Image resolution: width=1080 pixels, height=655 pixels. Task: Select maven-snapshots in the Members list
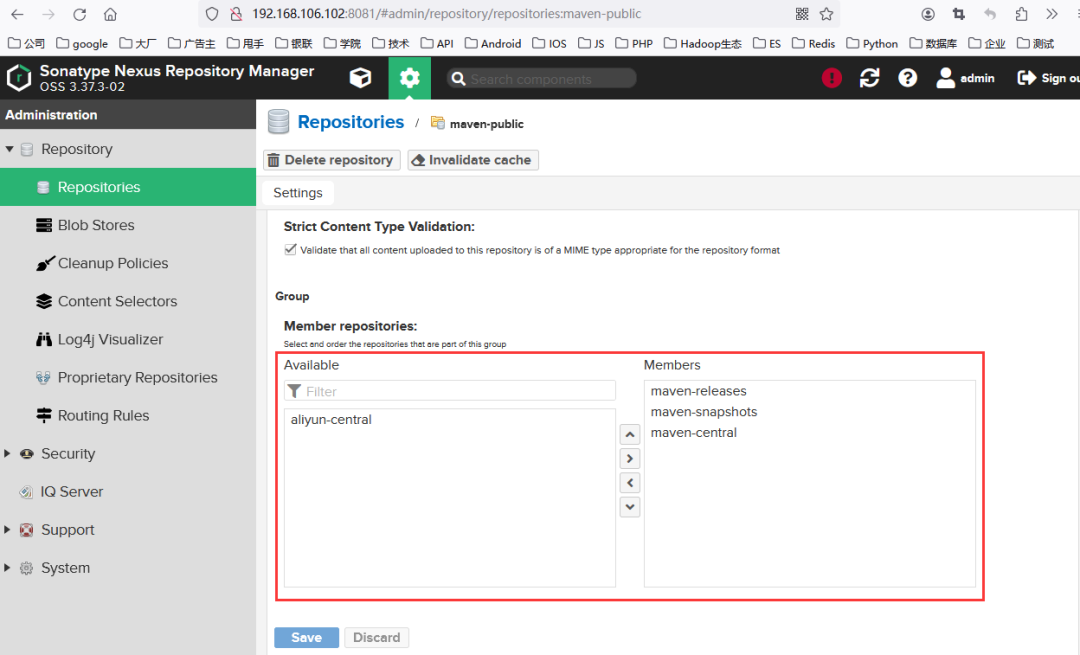coord(809,412)
